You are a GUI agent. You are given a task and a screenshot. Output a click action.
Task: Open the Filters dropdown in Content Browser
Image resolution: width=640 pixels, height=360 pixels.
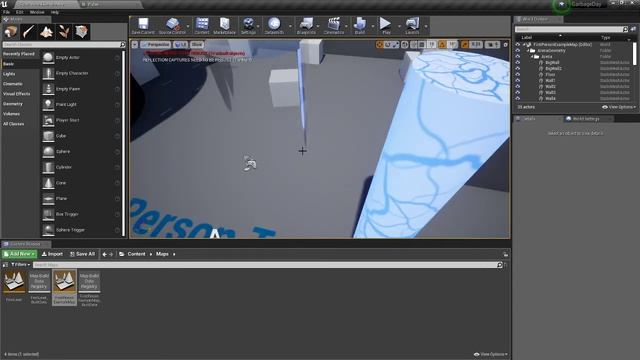click(x=20, y=264)
